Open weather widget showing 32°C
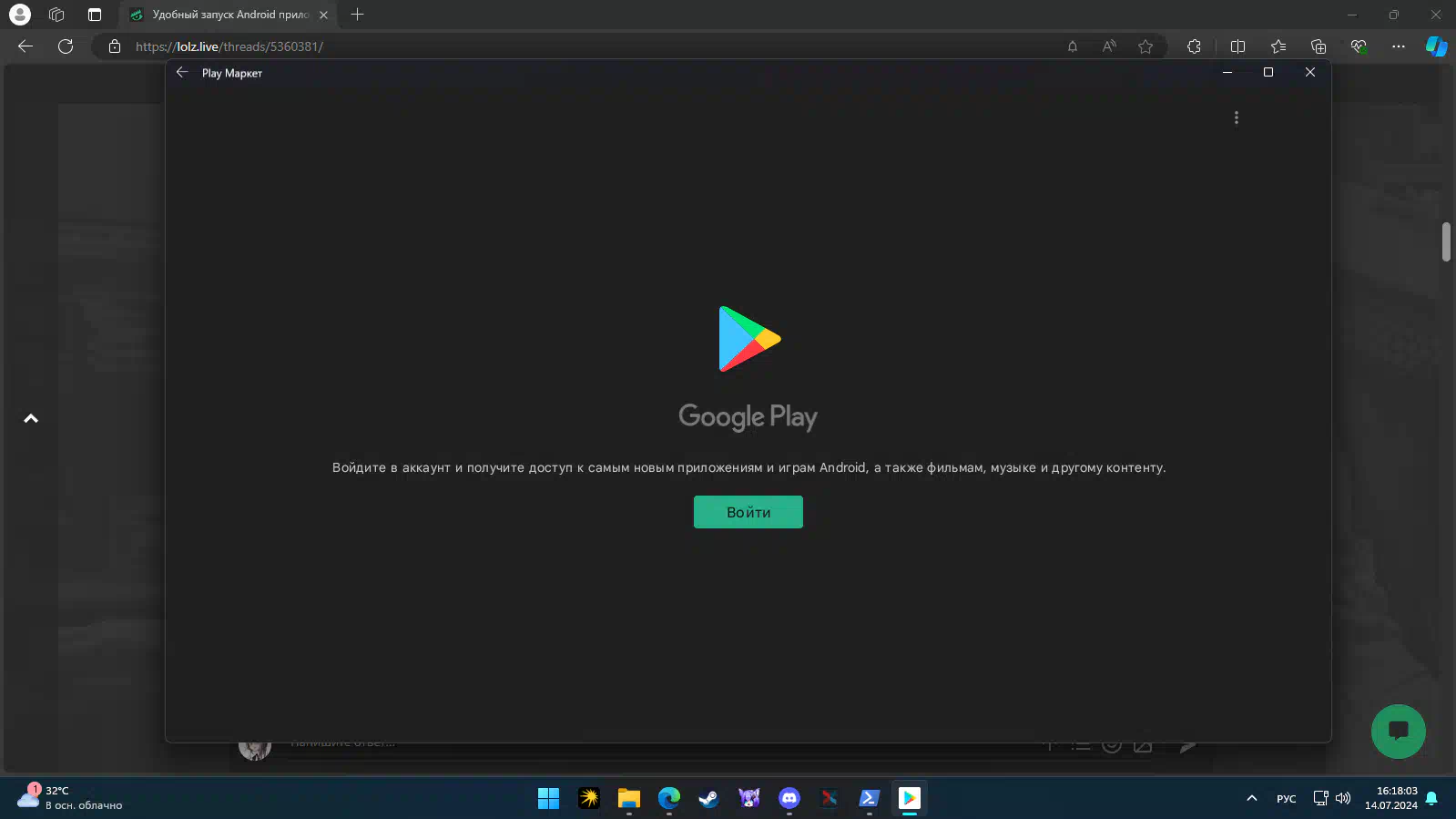Image resolution: width=1456 pixels, height=819 pixels. (71, 798)
